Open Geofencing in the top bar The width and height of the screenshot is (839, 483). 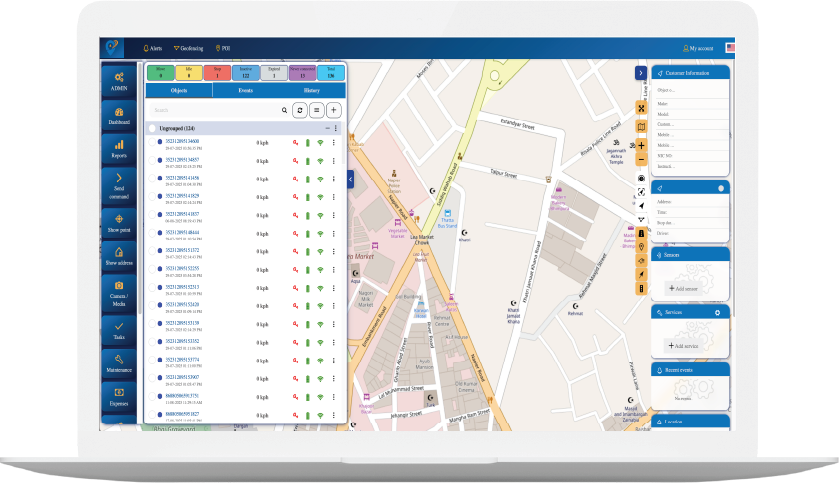tap(188, 48)
